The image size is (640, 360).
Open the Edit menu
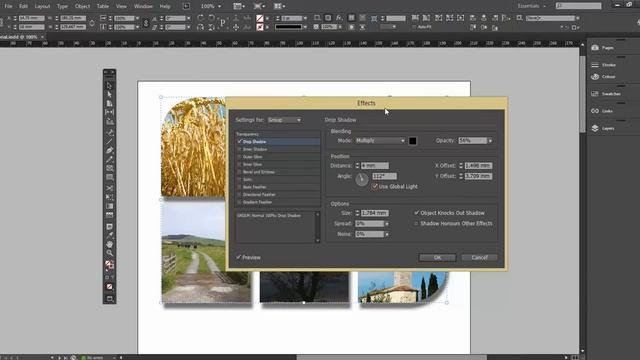click(24, 6)
